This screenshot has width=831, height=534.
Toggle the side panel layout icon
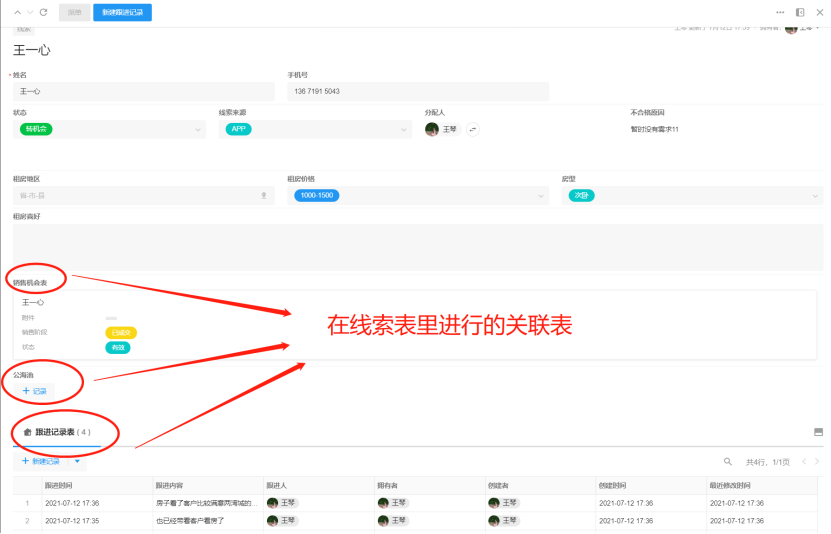click(x=800, y=12)
